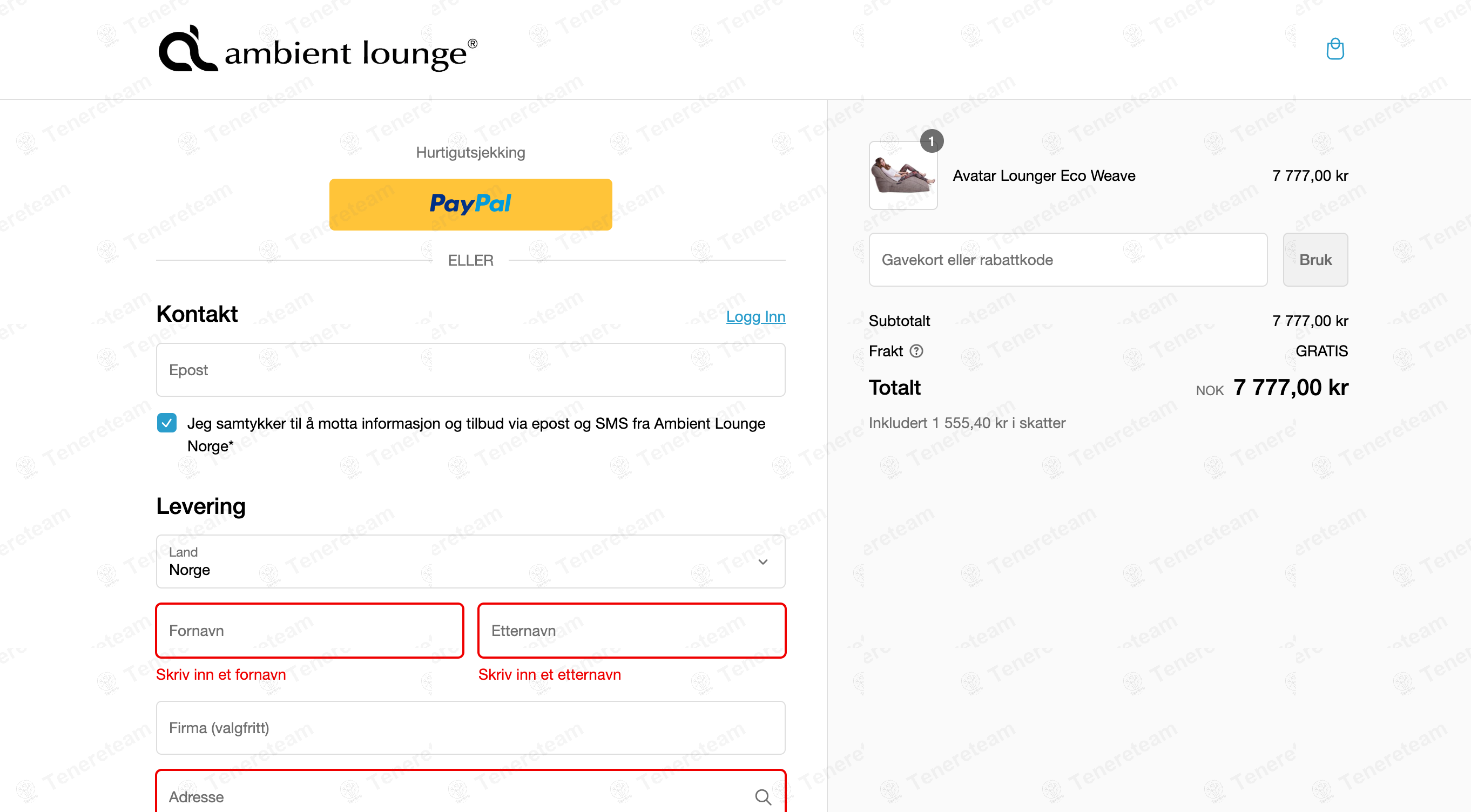Screen dimensions: 1471x812
Task: Click the chevron arrow in Land selector
Action: click(x=763, y=562)
